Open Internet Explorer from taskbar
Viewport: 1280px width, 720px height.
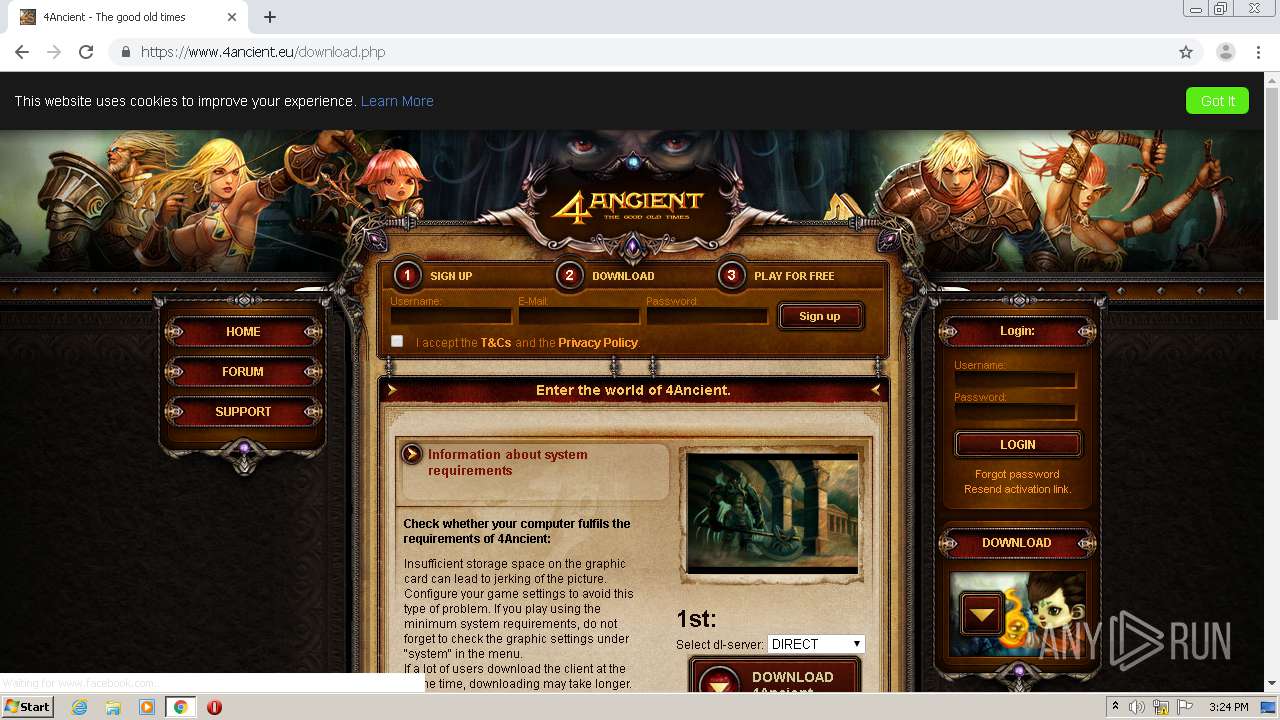click(x=79, y=707)
